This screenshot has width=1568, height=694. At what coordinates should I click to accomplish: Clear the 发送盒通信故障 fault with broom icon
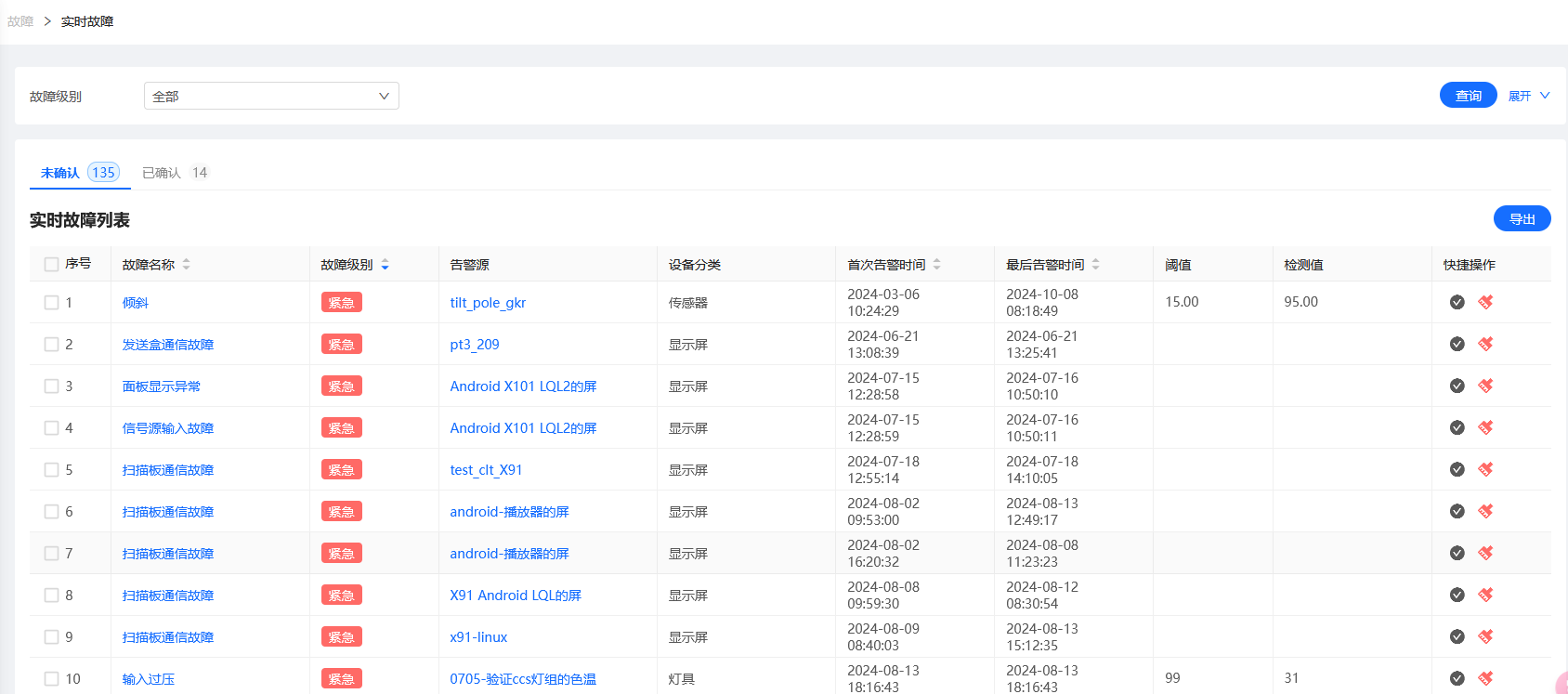1485,344
